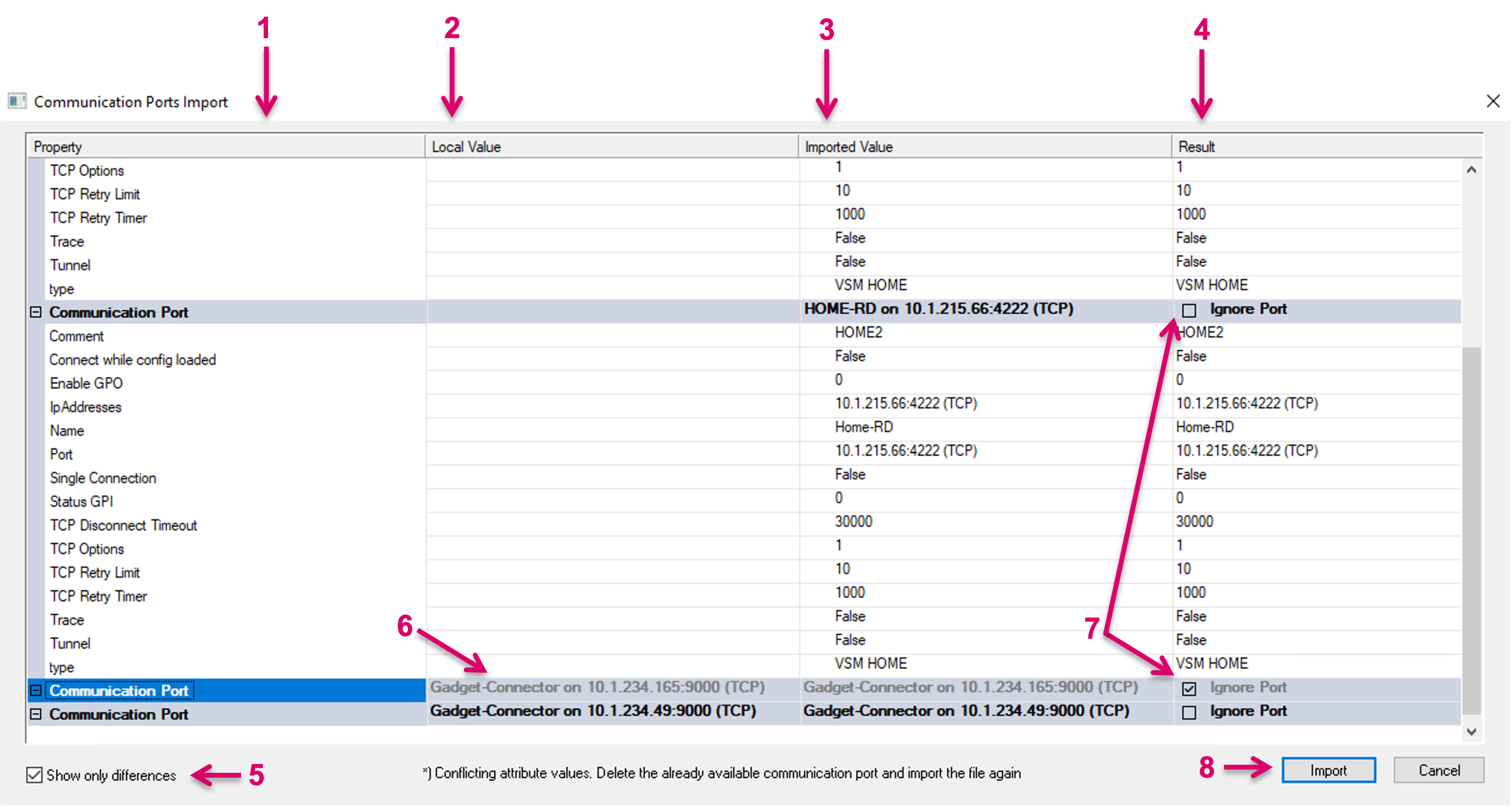Collapse the highlighted Communication Port node
Image resolution: width=1512 pixels, height=811 pixels.
[36, 690]
